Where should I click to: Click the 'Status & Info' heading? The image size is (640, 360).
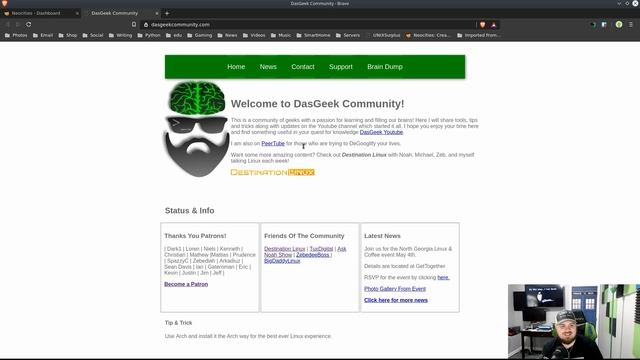pos(189,211)
